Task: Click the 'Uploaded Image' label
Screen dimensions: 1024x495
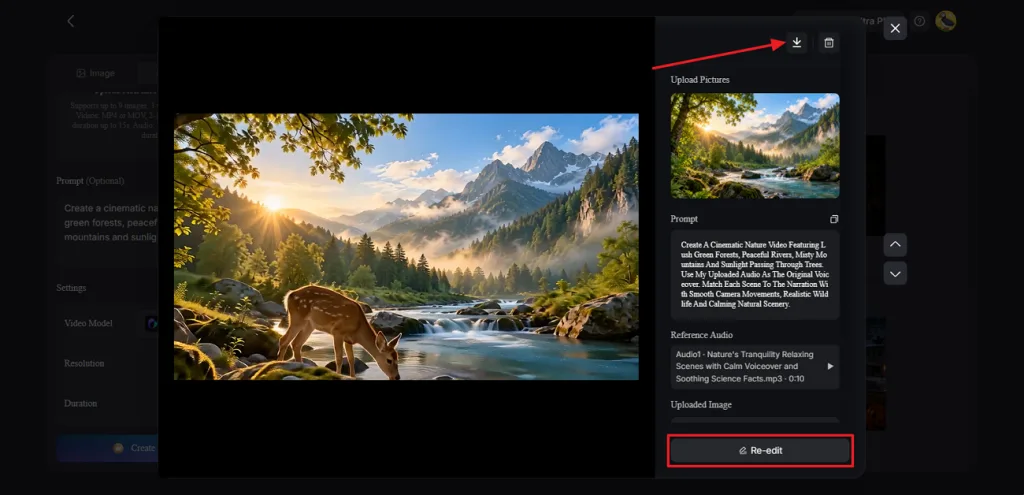Action: [701, 405]
